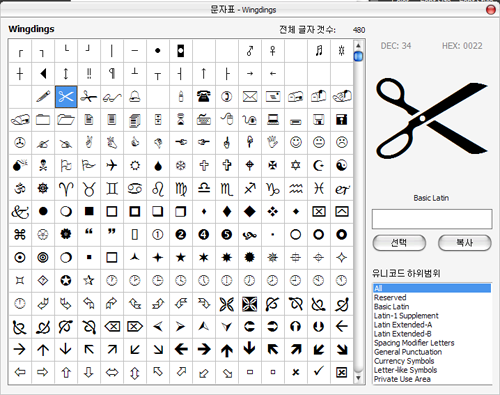Pick the closed folder glyph
This screenshot has width=500, height=395.
(43, 120)
